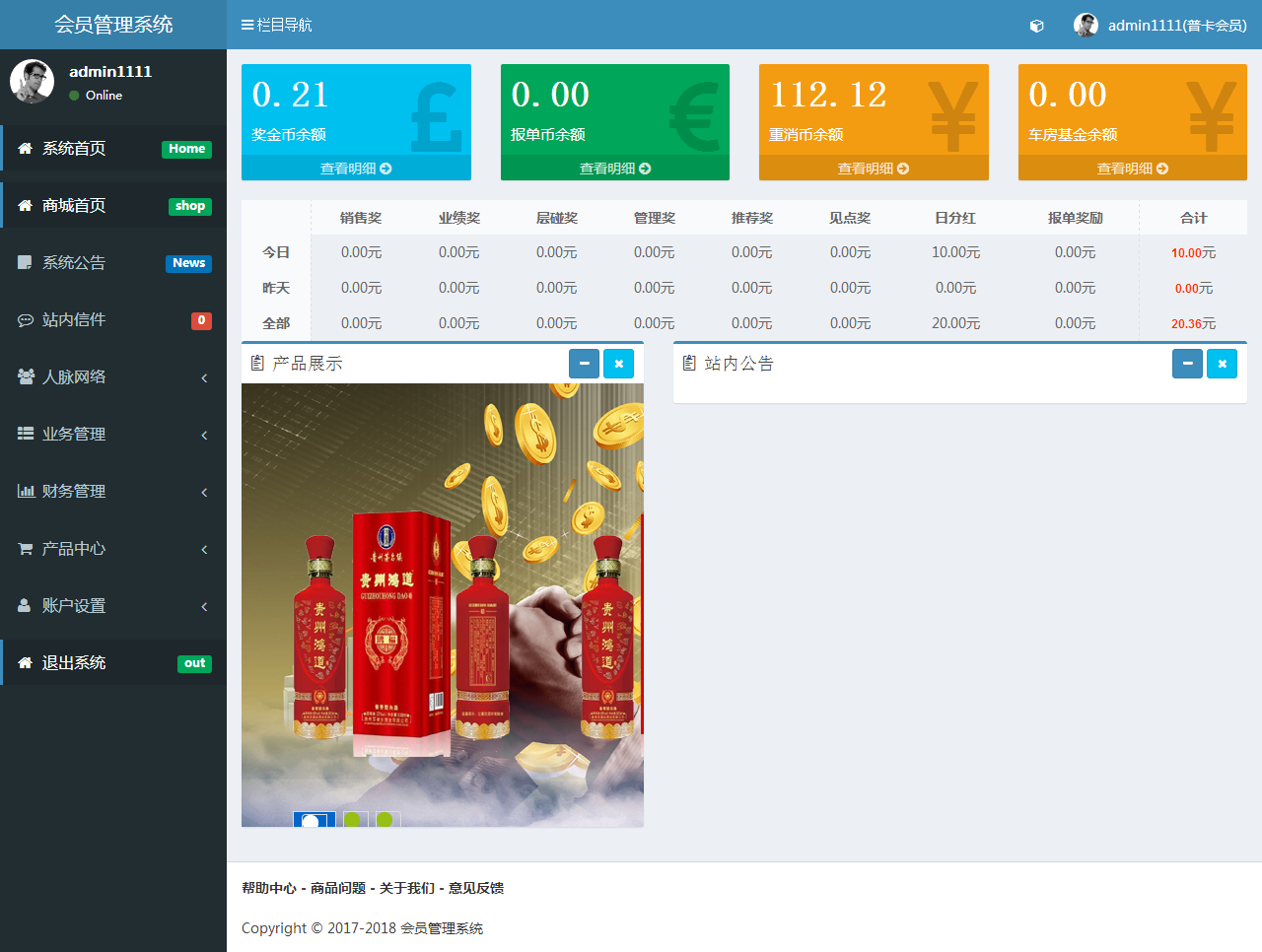This screenshot has width=1262, height=952.
Task: Close the 站内公告 panel with X icon
Action: pos(1222,364)
